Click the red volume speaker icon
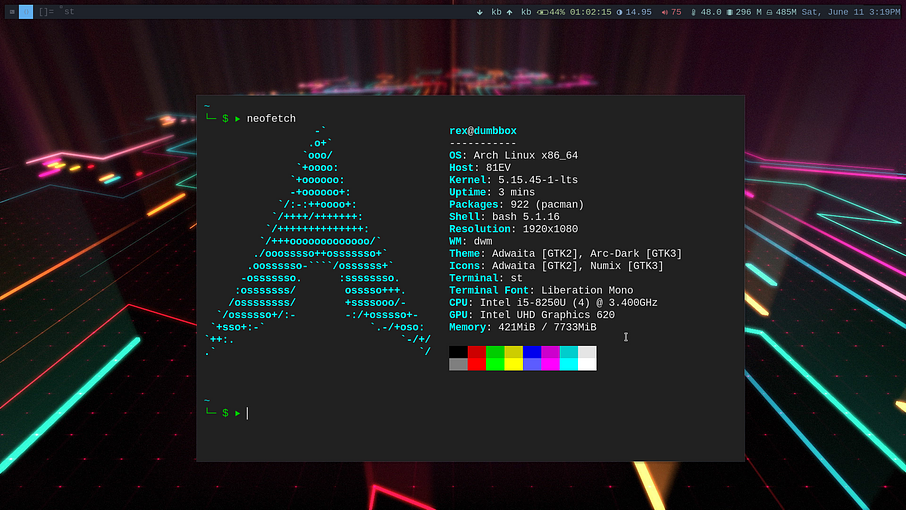This screenshot has width=906, height=510. [664, 12]
